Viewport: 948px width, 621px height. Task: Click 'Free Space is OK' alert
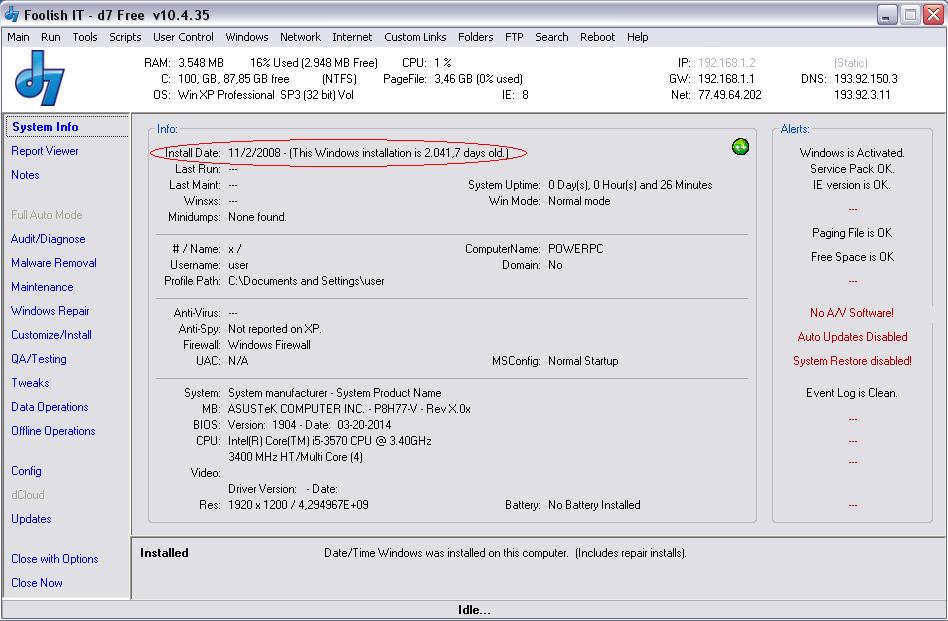(852, 257)
